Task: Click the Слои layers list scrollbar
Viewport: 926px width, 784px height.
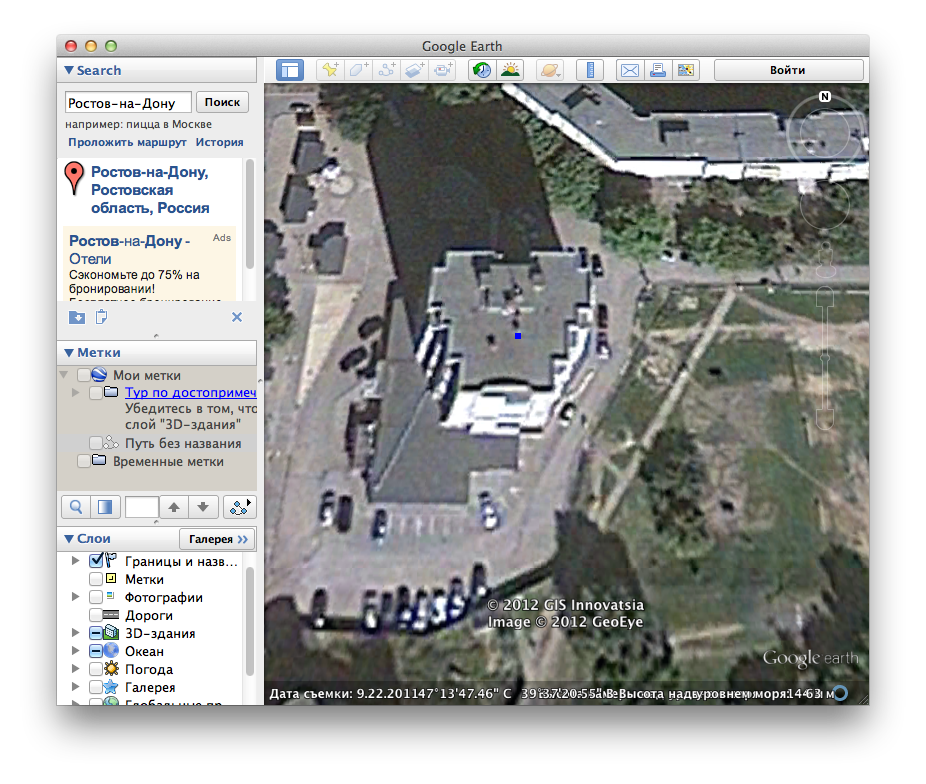Action: (250, 621)
